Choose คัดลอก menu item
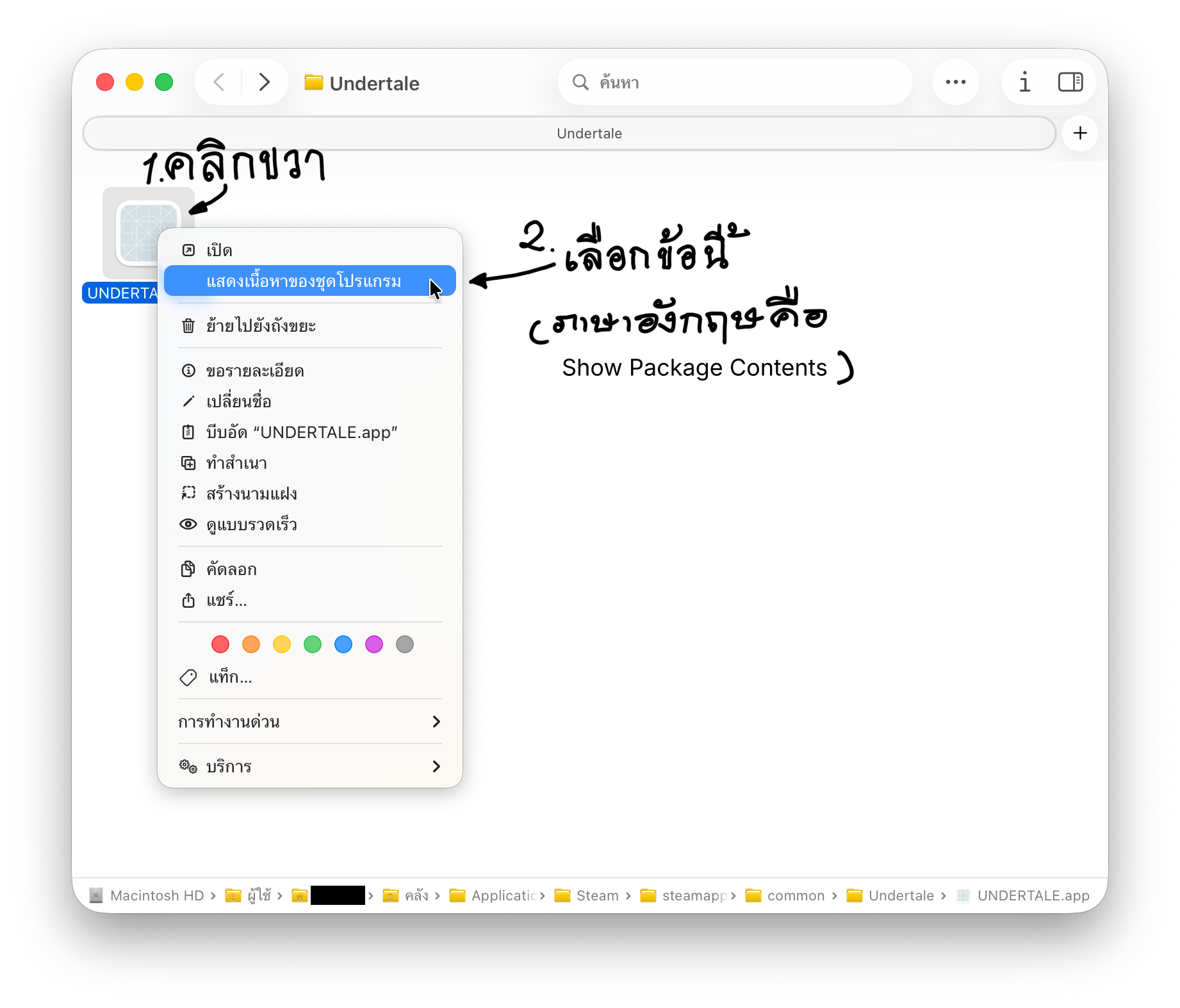Image resolution: width=1180 pixels, height=1008 pixels. pyautogui.click(x=310, y=569)
